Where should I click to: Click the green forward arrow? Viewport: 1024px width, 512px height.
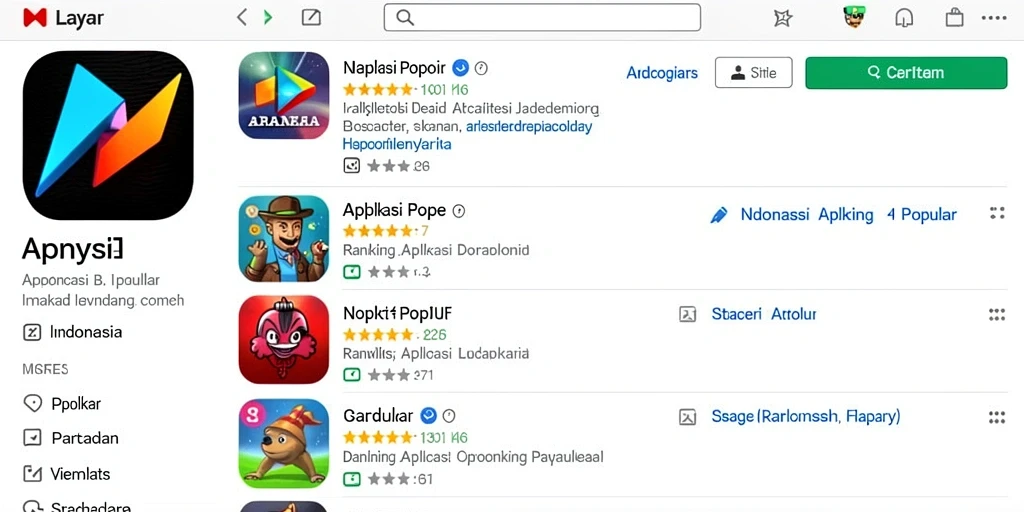[268, 18]
